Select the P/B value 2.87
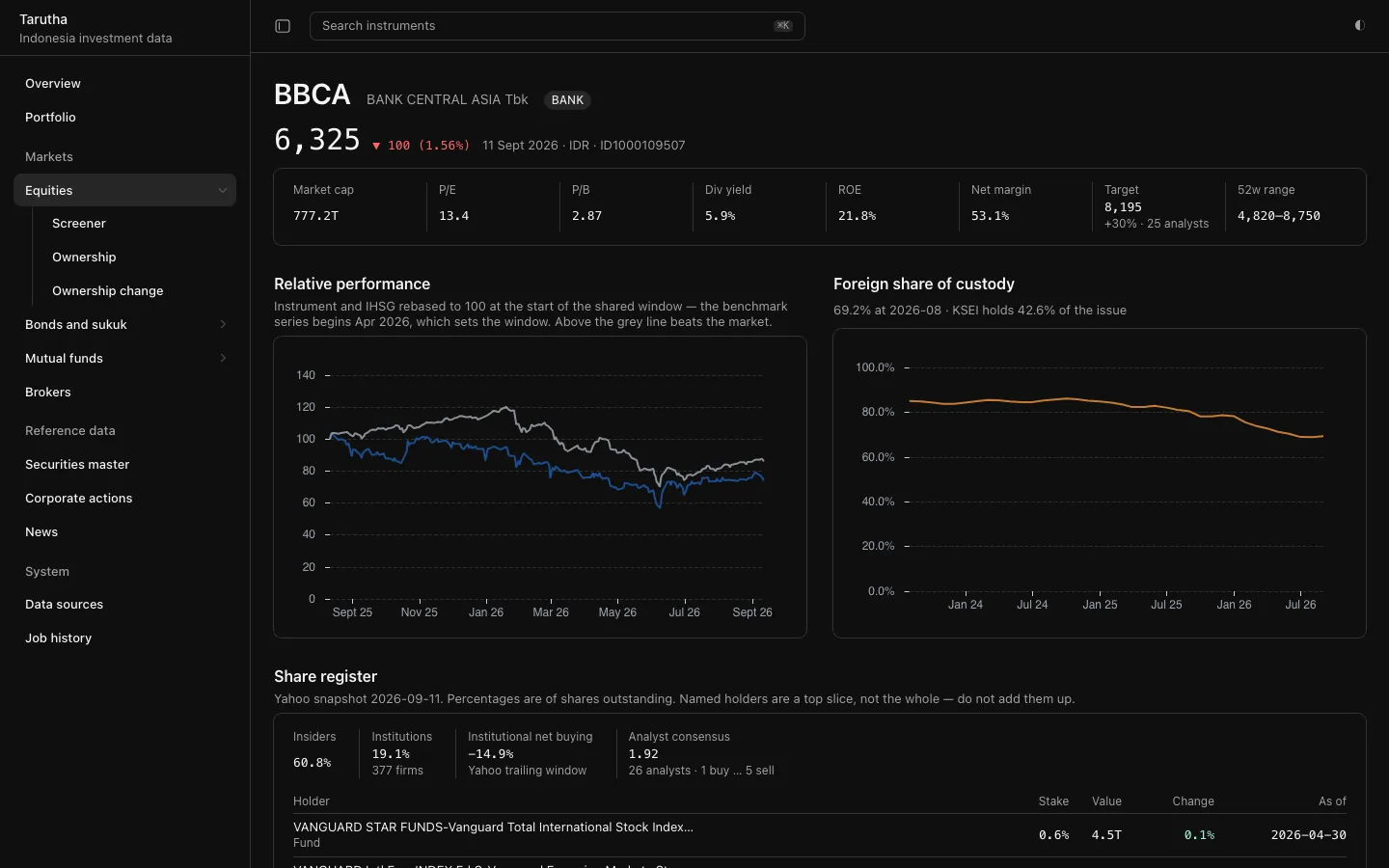The width and height of the screenshot is (1389, 868). click(586, 216)
